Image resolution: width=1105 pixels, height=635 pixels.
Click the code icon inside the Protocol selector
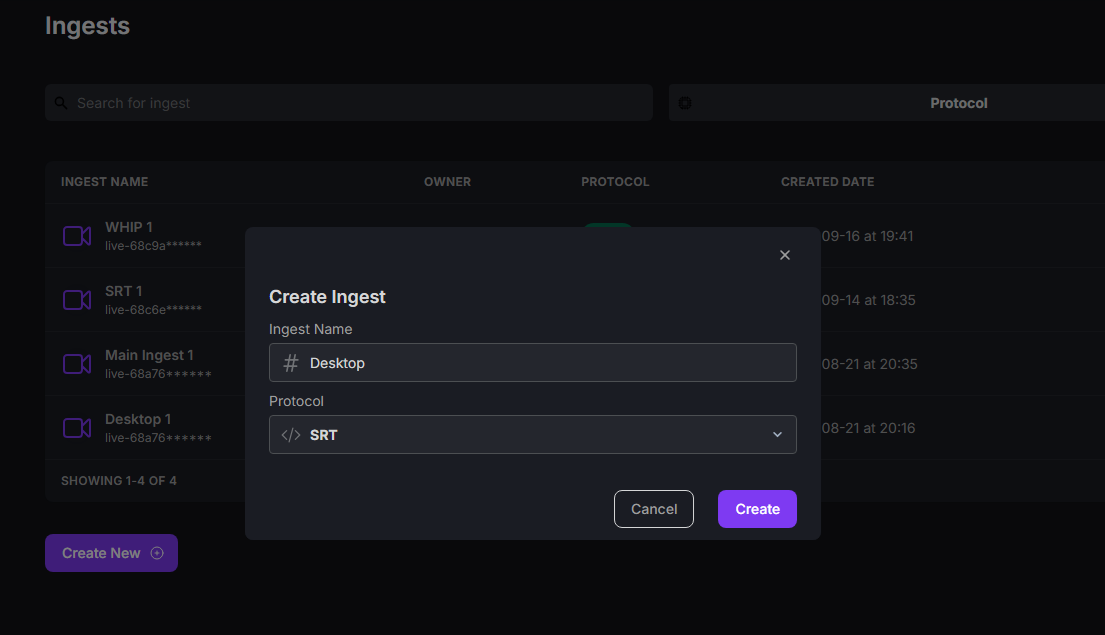coord(291,434)
